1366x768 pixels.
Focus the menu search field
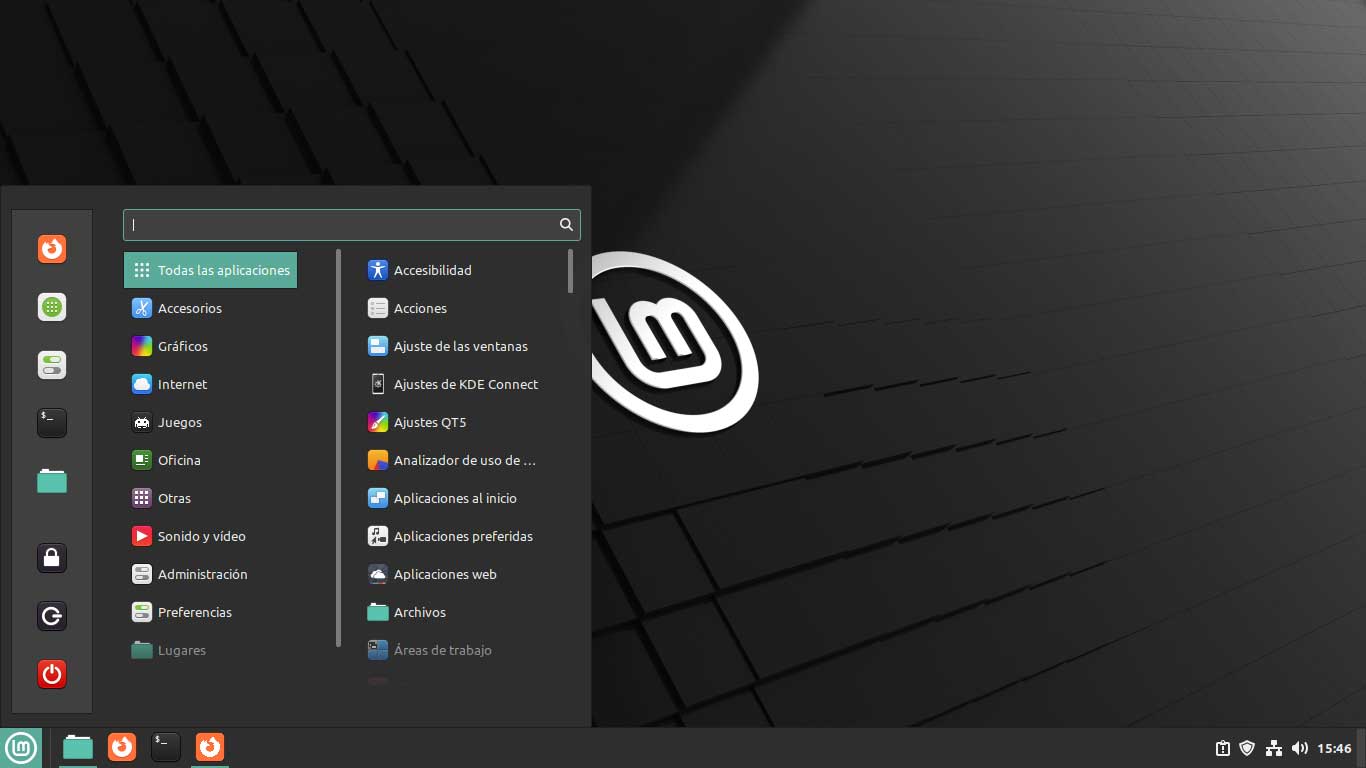tap(351, 225)
